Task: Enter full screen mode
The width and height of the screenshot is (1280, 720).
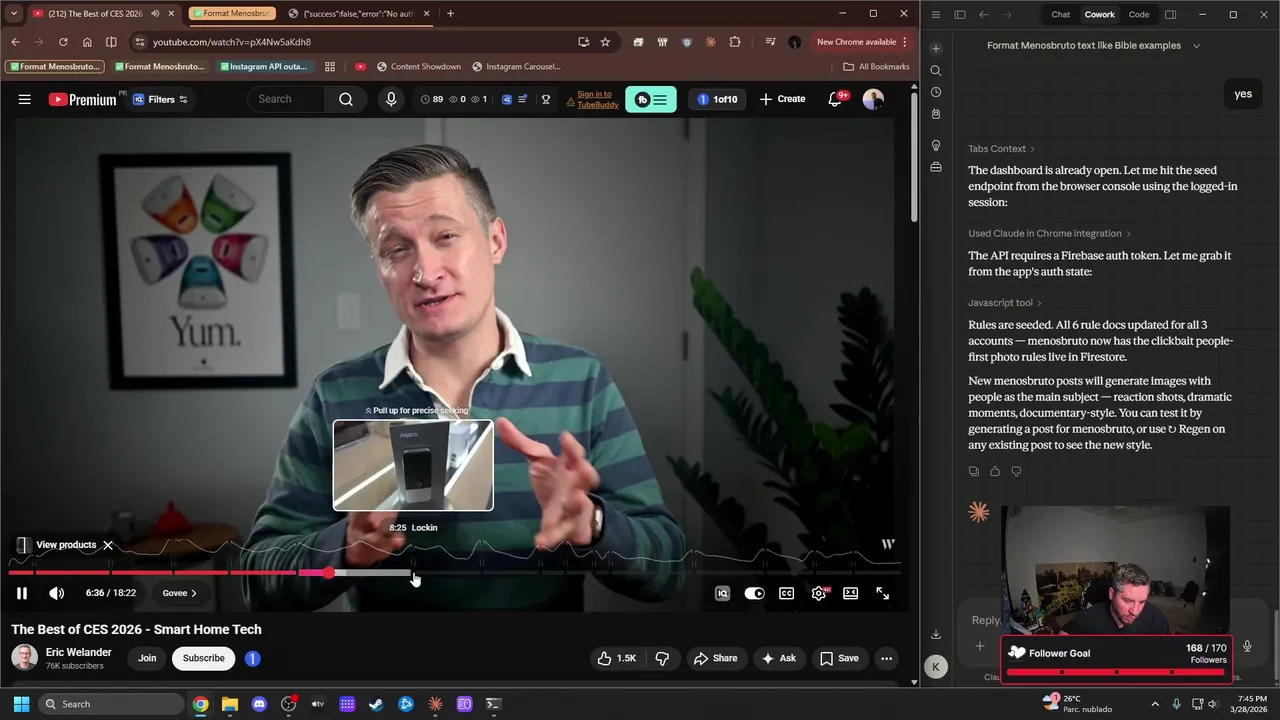Action: point(882,593)
